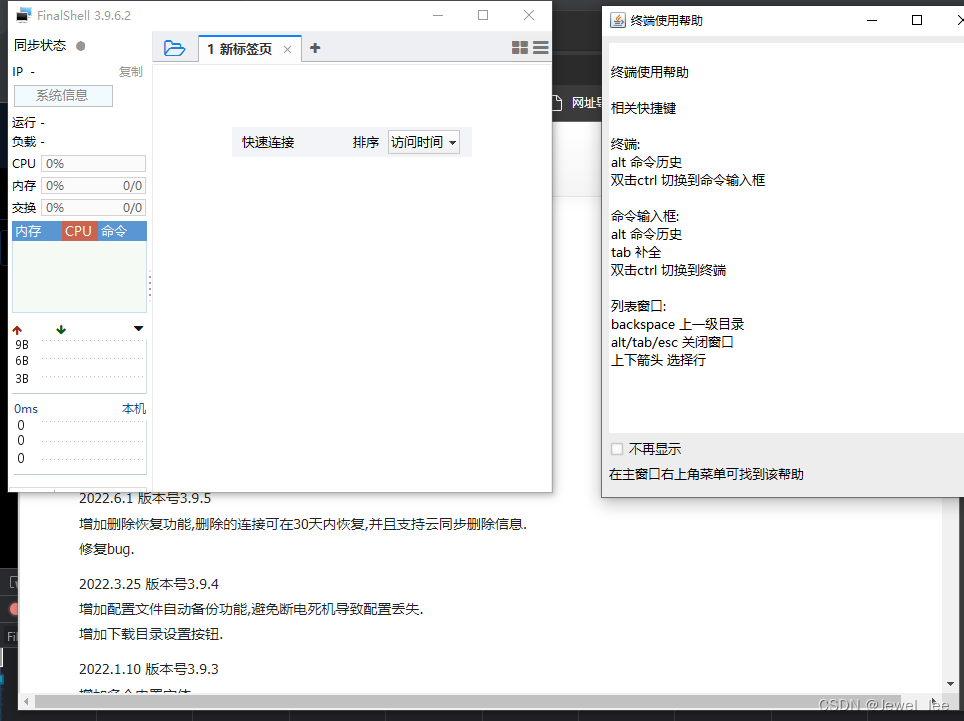Open the 访问时间 sort dropdown
This screenshot has height=721, width=964.
pyautogui.click(x=424, y=142)
